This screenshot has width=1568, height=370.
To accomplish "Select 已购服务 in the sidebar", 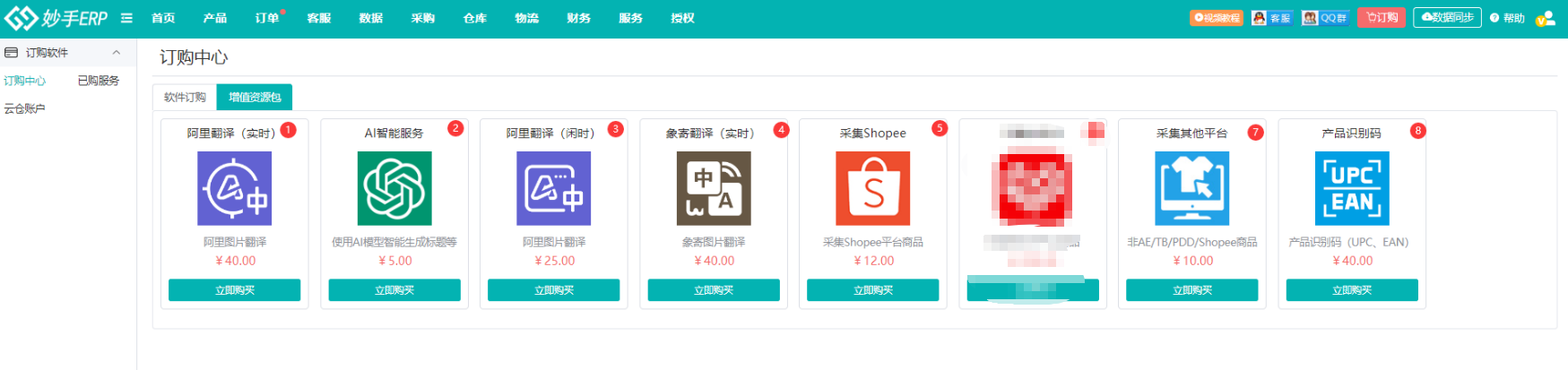I will point(99,81).
